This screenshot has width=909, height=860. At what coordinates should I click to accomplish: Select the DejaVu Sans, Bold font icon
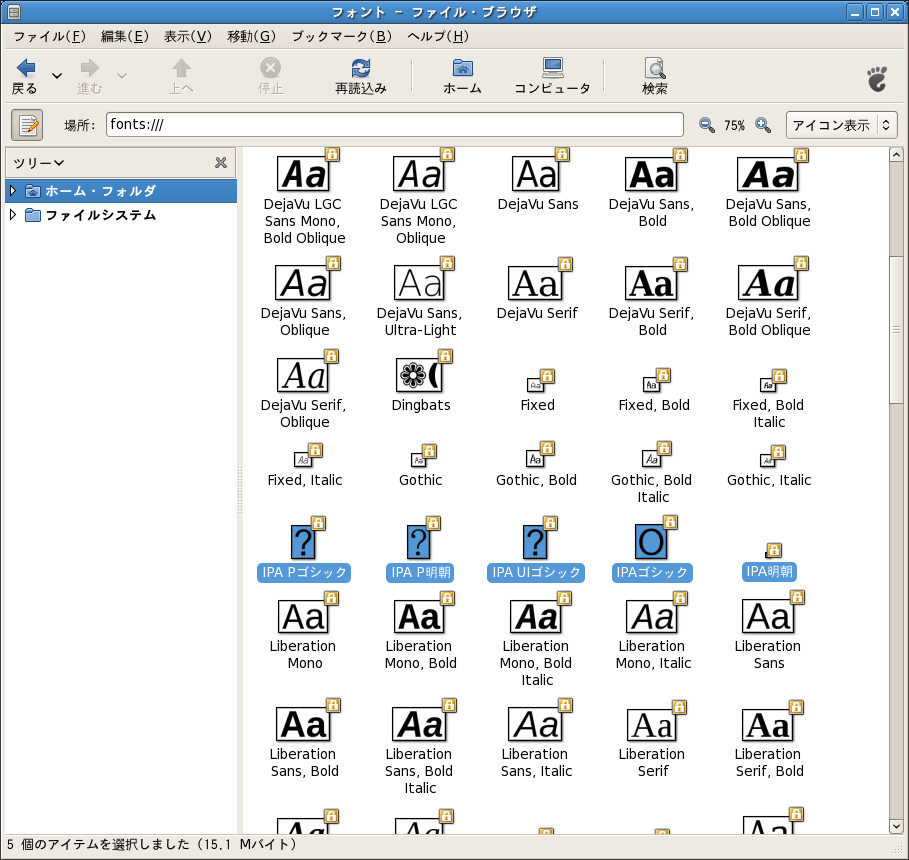pos(652,173)
